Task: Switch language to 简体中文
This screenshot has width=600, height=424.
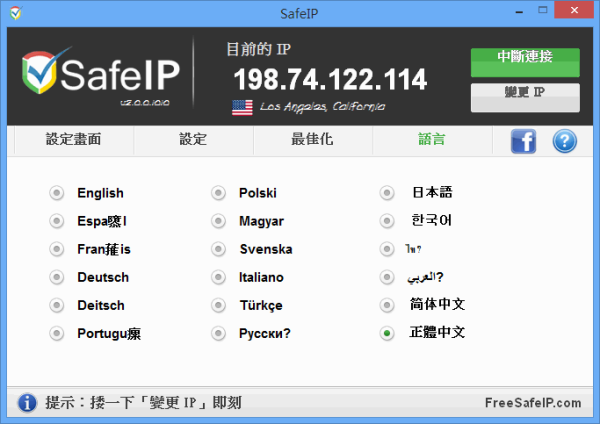Action: (x=387, y=305)
